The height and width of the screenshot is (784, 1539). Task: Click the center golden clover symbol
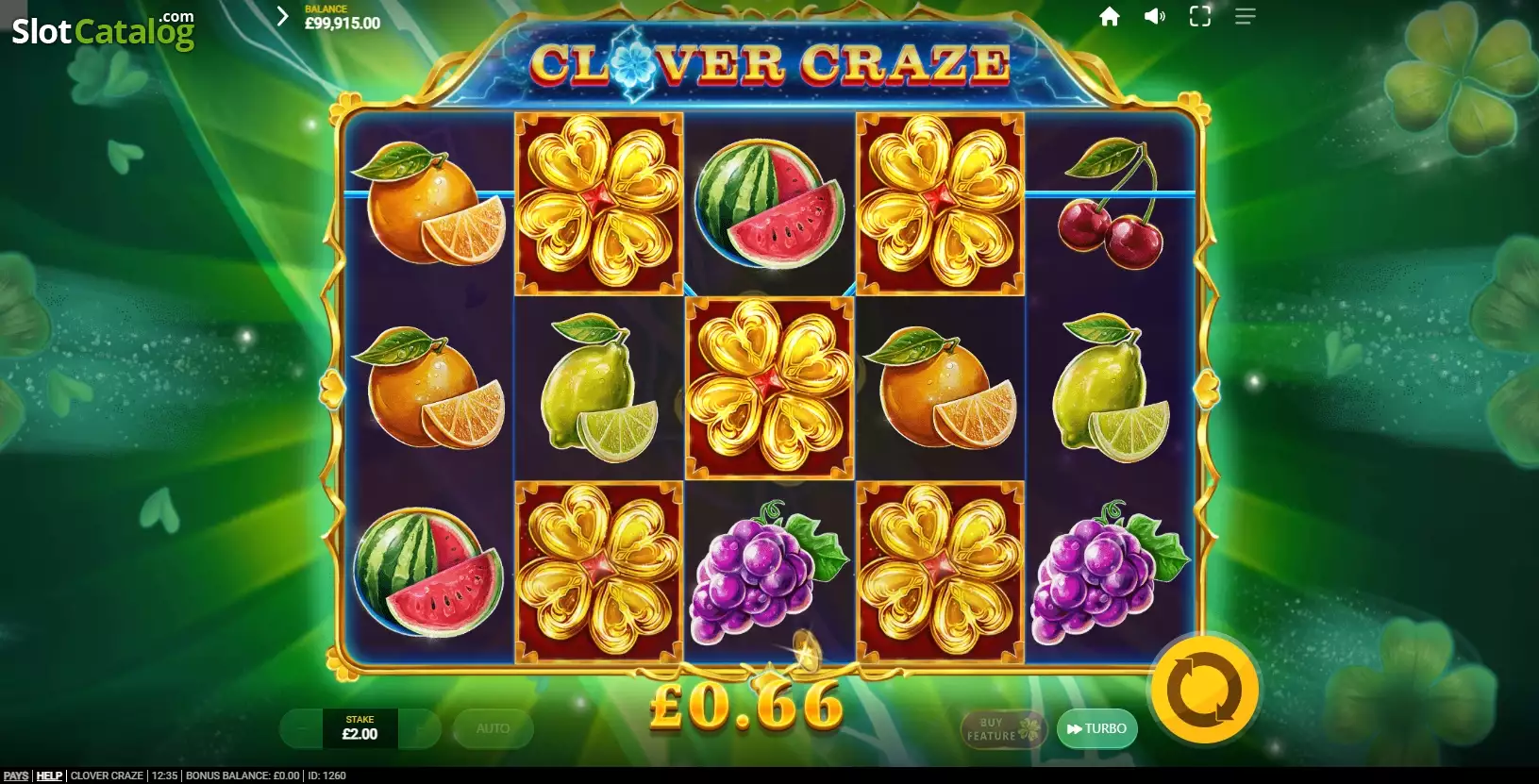pyautogui.click(x=769, y=388)
